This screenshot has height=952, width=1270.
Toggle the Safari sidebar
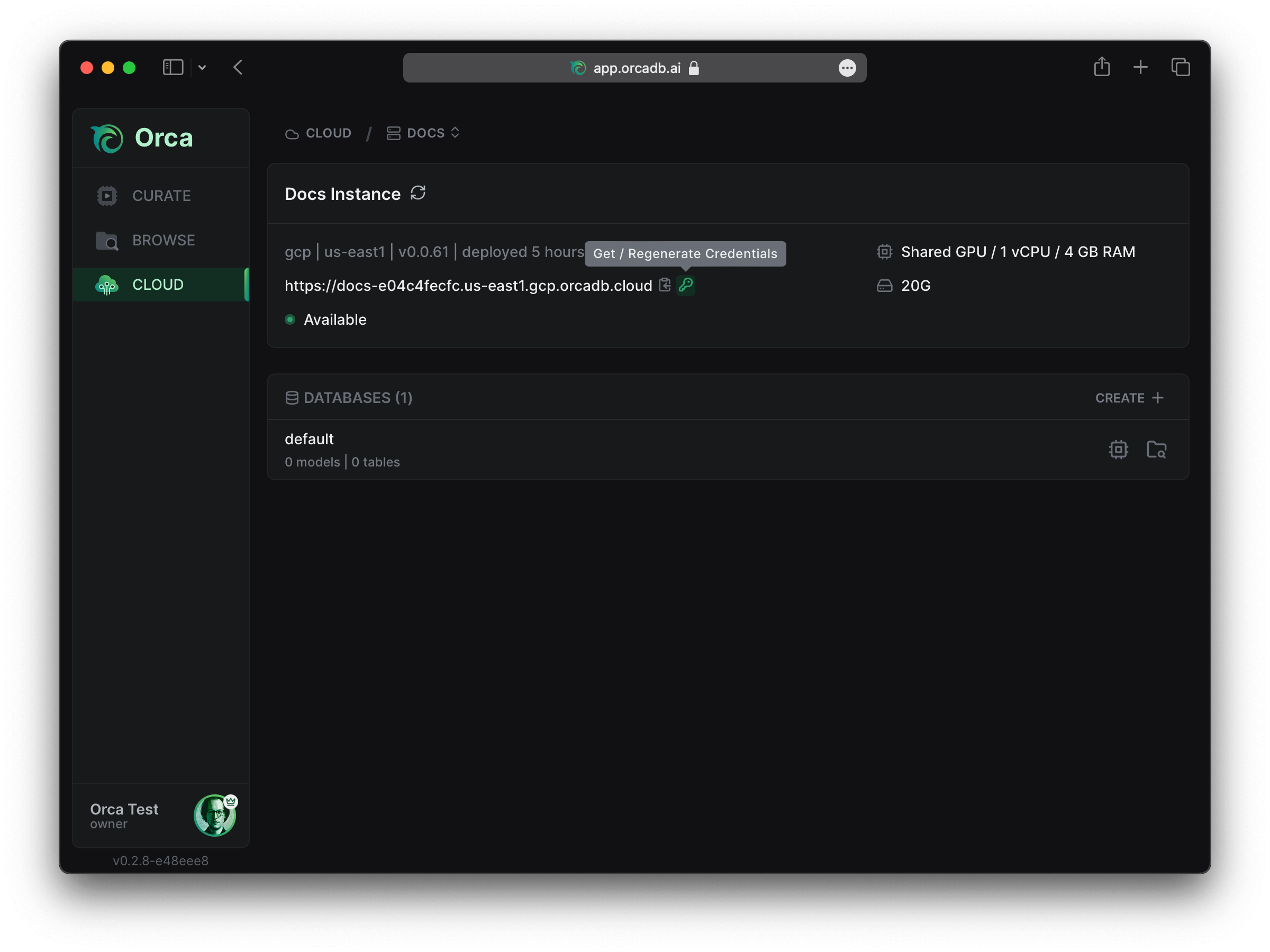point(173,67)
